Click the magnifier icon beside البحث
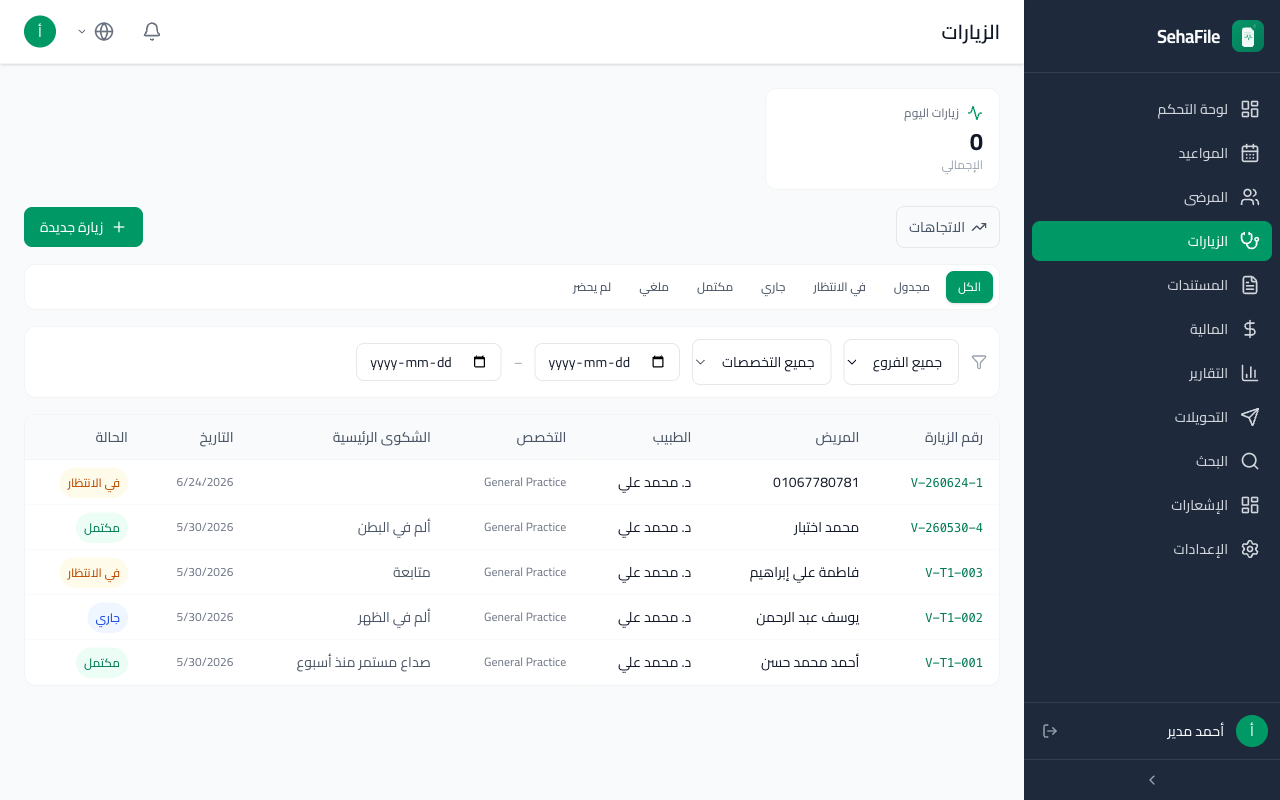Screen dimensions: 1280x800 tap(1250, 461)
